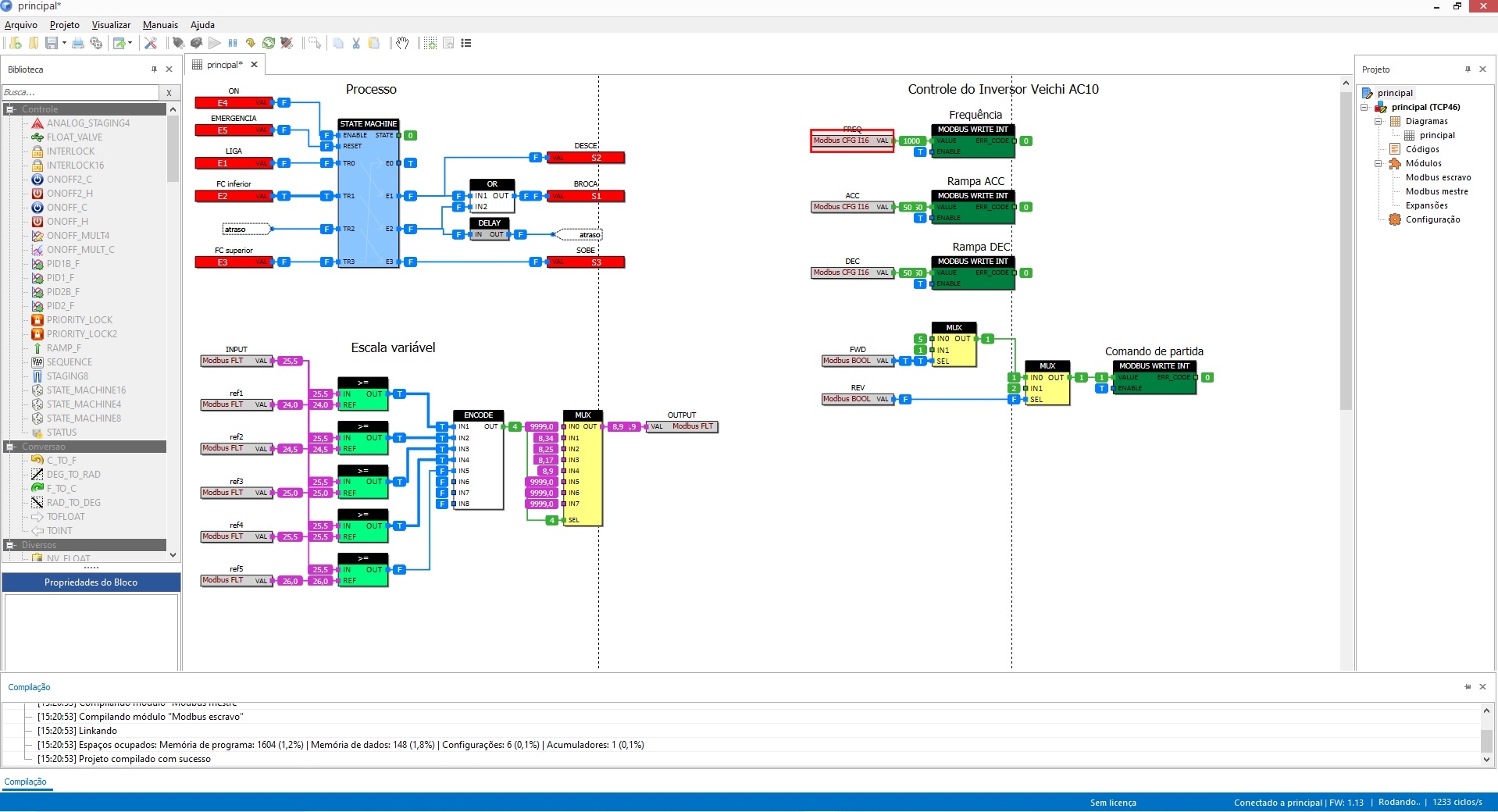This screenshot has width=1498, height=812.
Task: Click the Propriedades do Bloco header
Action: pyautogui.click(x=91, y=582)
